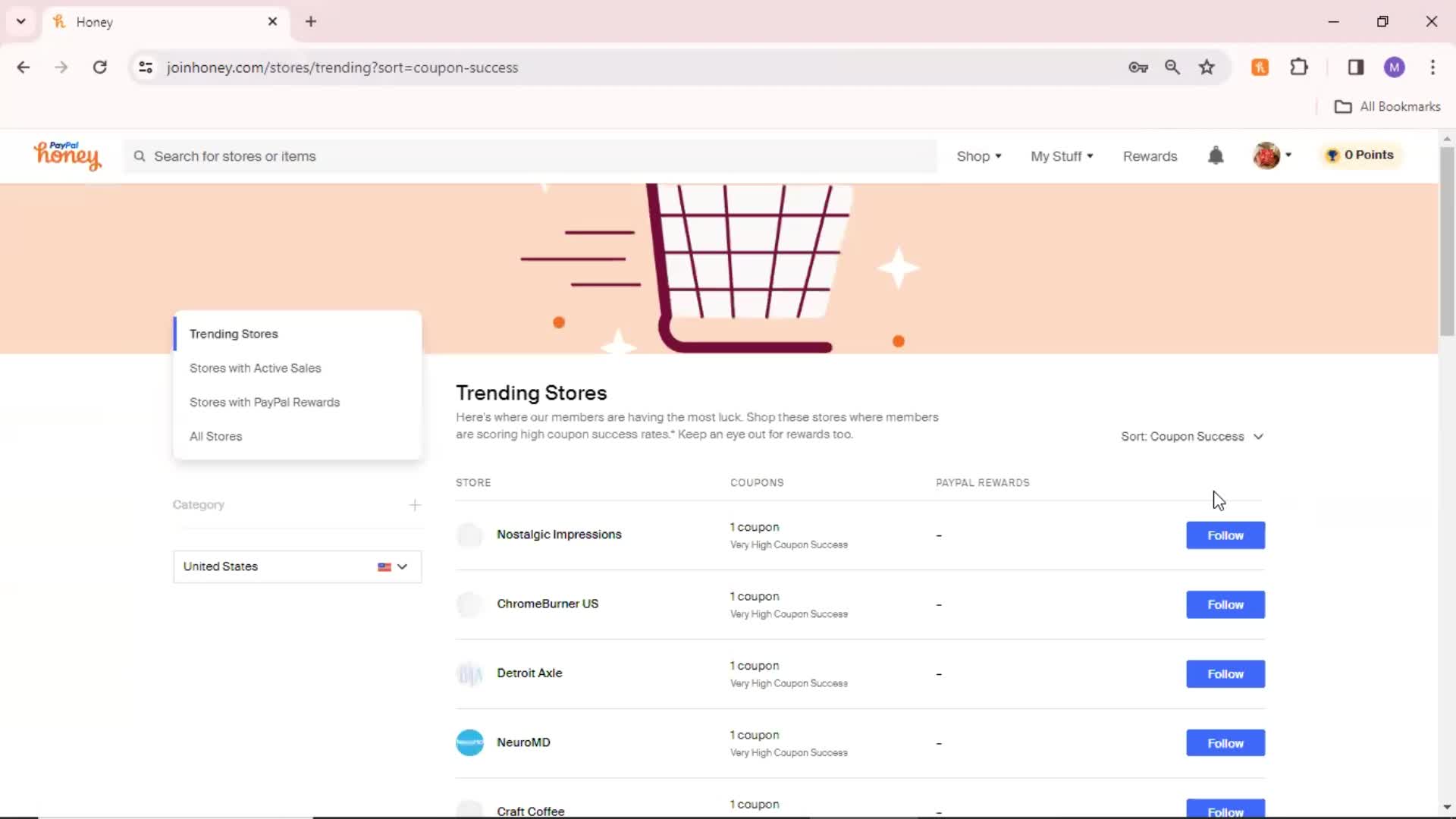The width and height of the screenshot is (1456, 819).
Task: Click the Chrome profile M avatar
Action: point(1394,67)
